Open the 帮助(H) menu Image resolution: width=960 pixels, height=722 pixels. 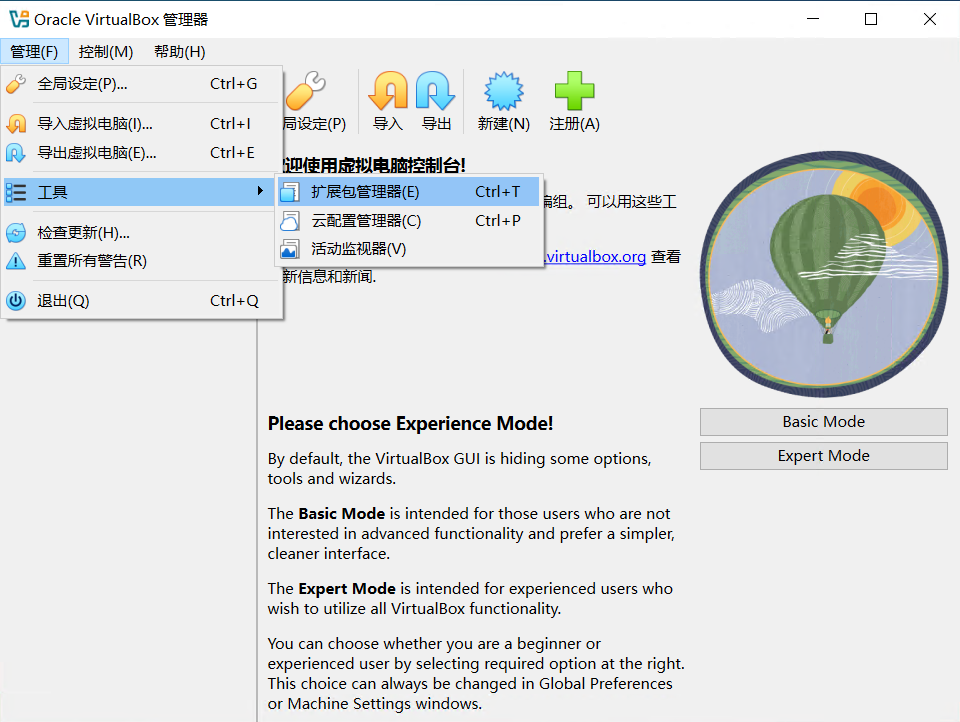tap(179, 51)
